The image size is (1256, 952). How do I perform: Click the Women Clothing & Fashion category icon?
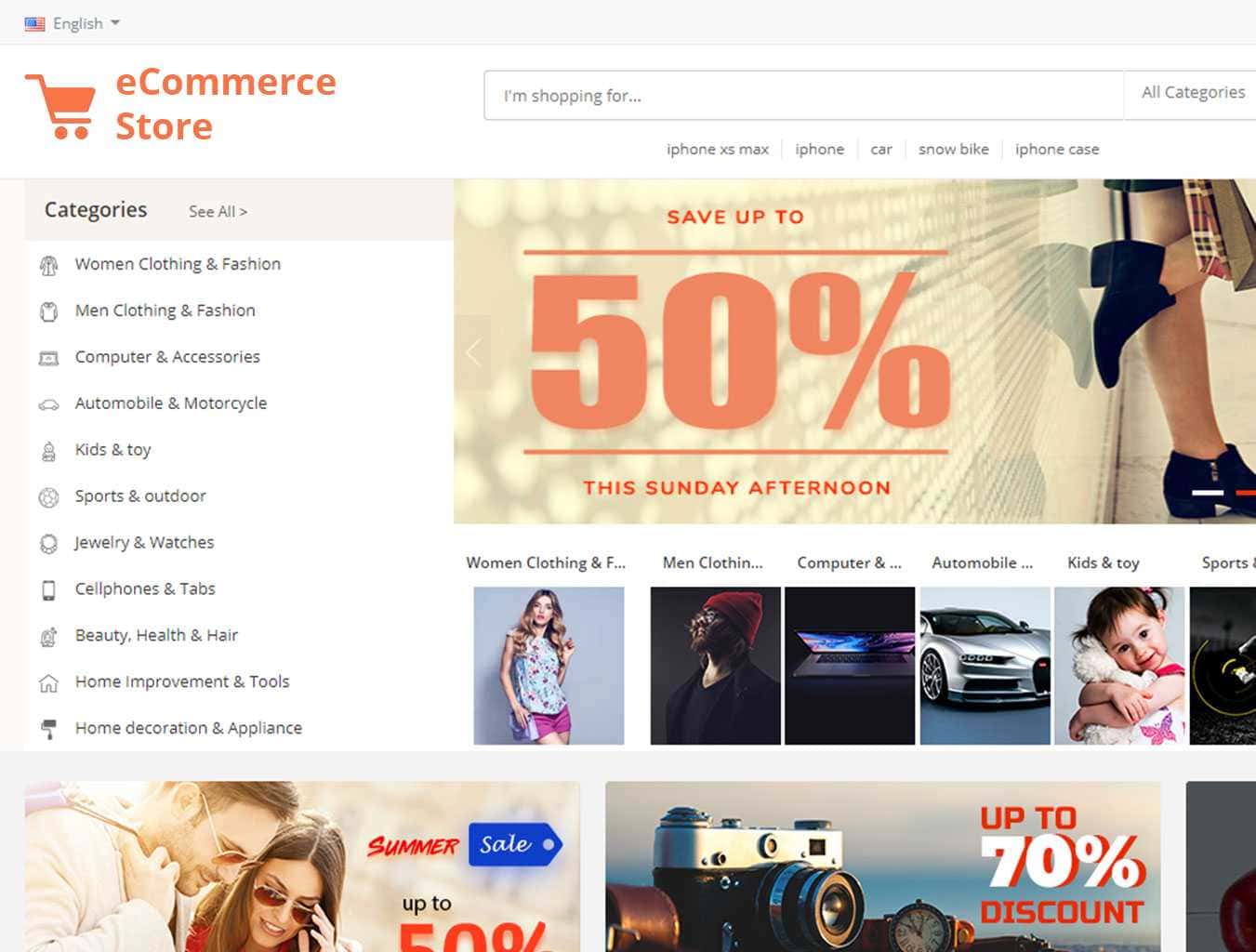tap(48, 265)
